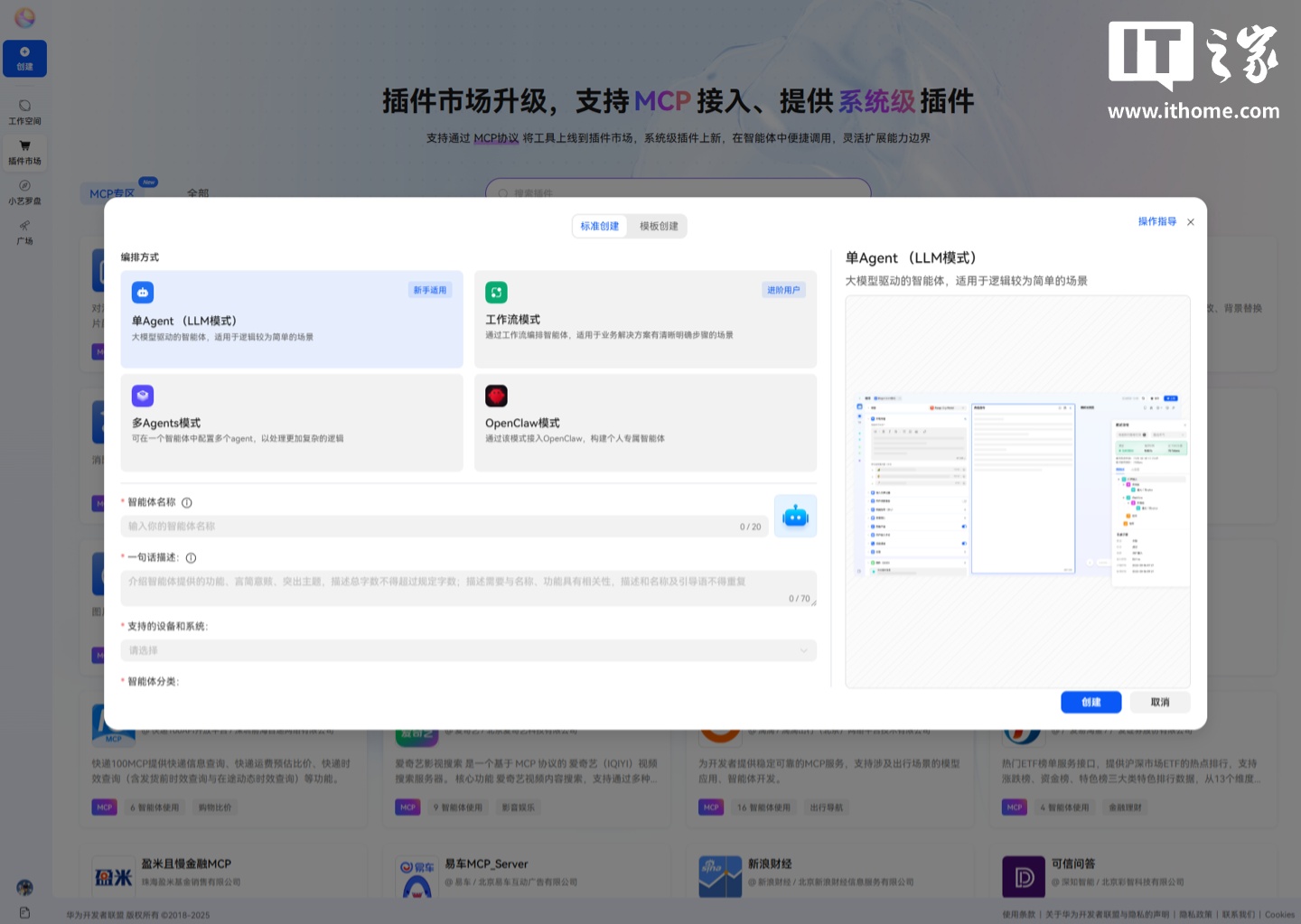1301x924 pixels.
Task: Select the 工作流模式 orchestration mode
Action: 645,320
